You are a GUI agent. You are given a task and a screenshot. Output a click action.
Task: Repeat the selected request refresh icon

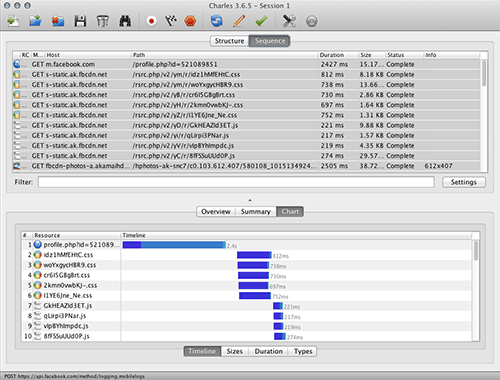click(217, 21)
